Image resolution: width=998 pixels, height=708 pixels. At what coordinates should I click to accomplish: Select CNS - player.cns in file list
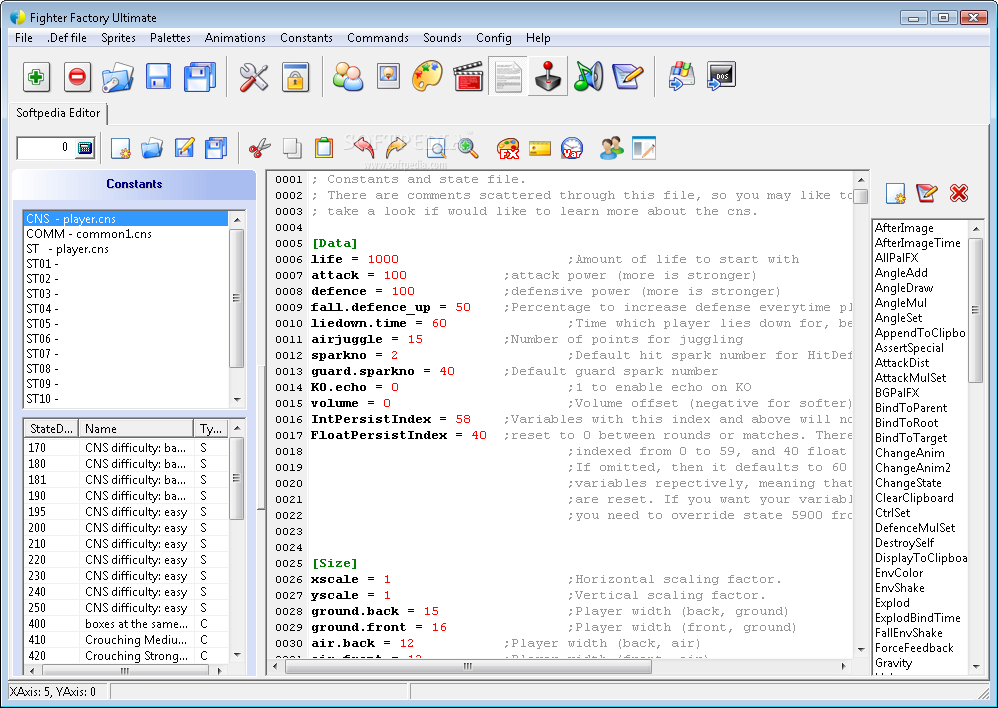[x=126, y=218]
